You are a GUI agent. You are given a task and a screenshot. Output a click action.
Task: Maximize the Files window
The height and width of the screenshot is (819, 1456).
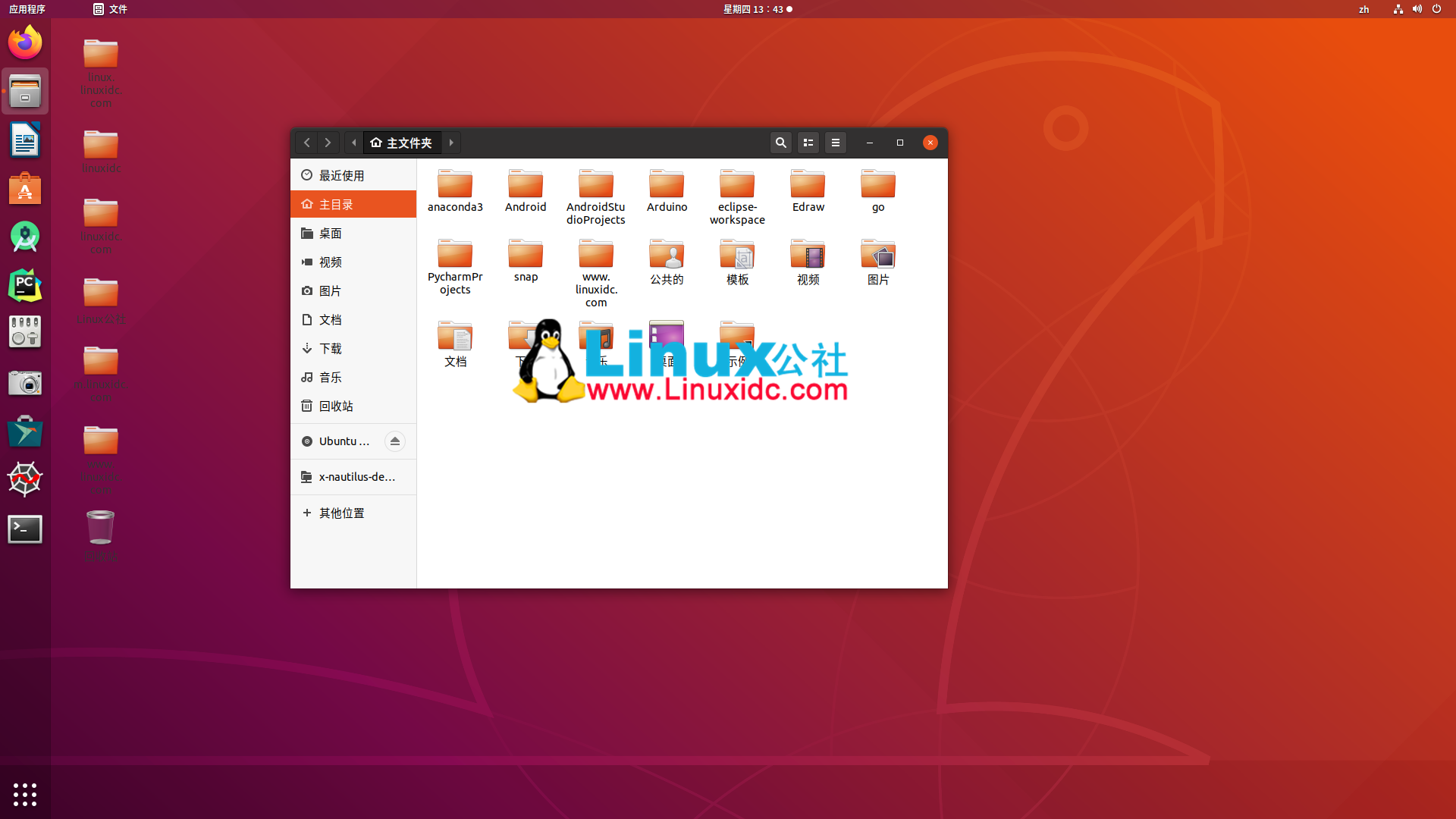click(900, 143)
